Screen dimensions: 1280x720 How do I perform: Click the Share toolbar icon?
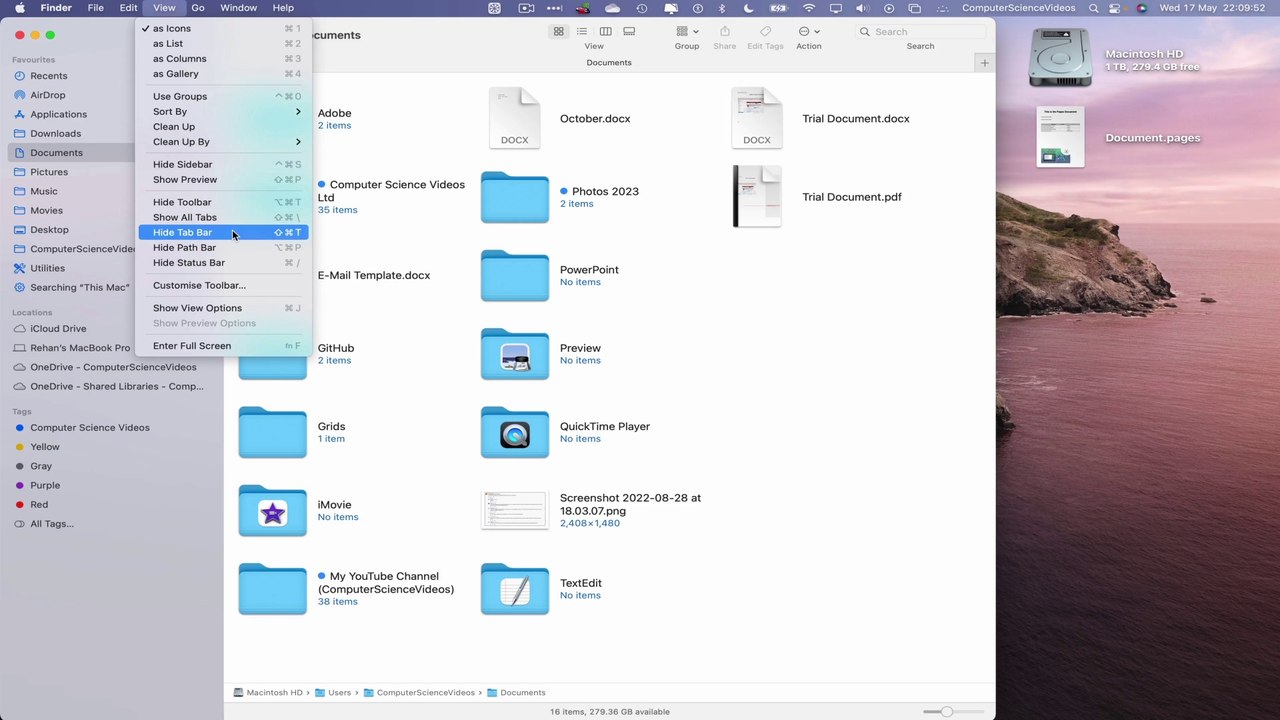coord(725,31)
